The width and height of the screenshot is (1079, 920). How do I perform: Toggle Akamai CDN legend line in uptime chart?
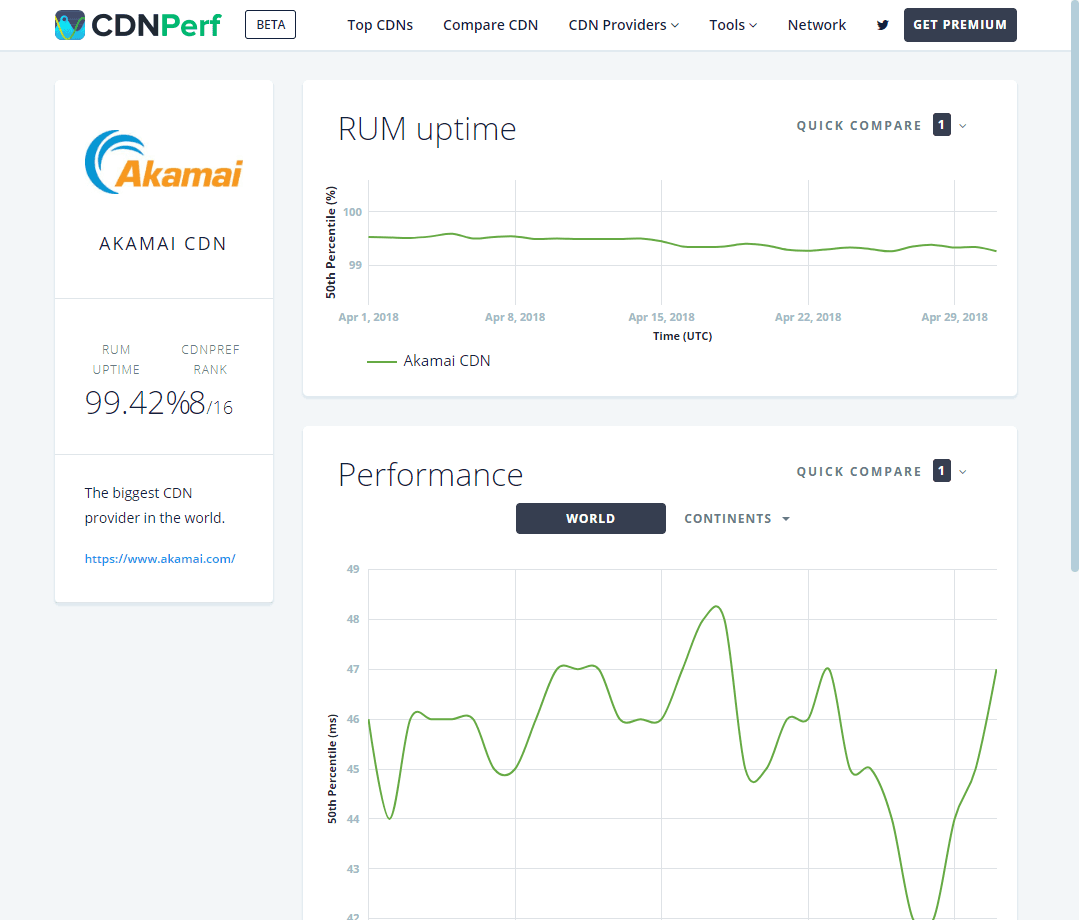pyautogui.click(x=428, y=361)
